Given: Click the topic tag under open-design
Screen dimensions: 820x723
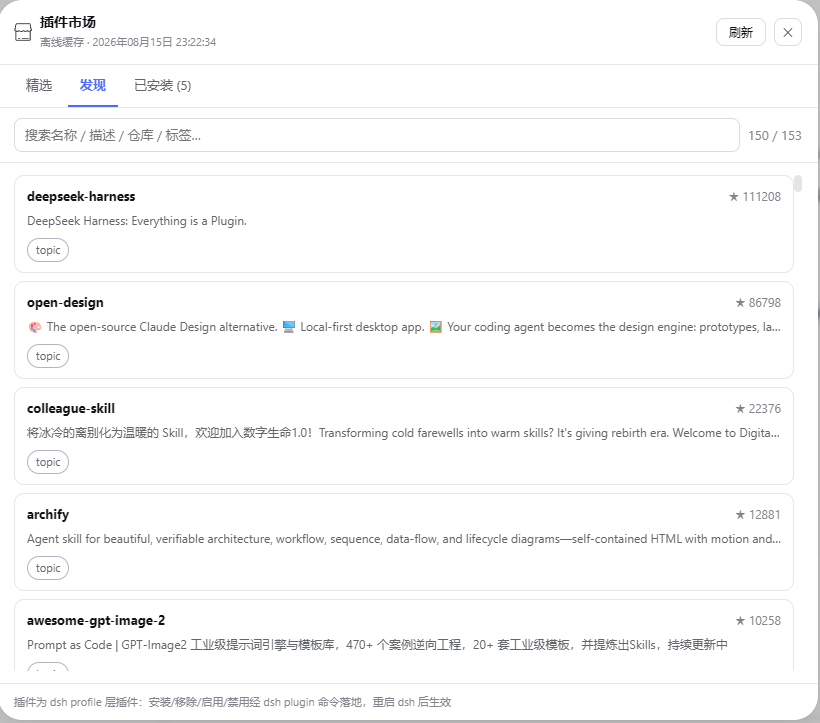Looking at the screenshot, I should coord(48,357).
